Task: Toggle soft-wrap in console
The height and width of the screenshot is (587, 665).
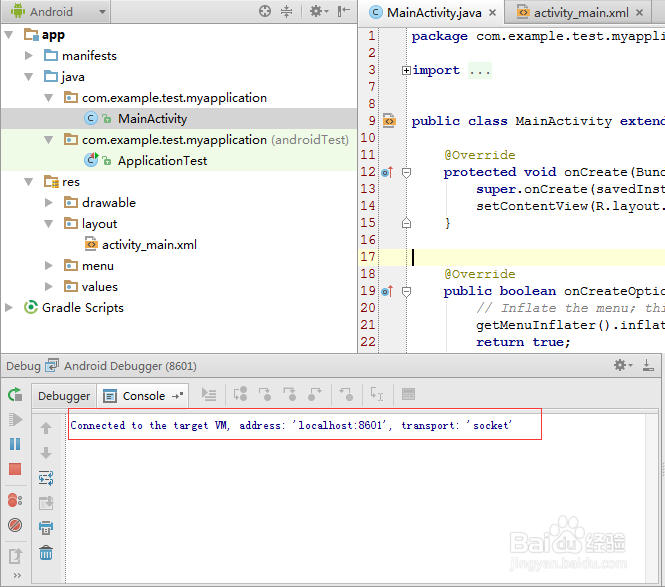Action: click(x=46, y=478)
